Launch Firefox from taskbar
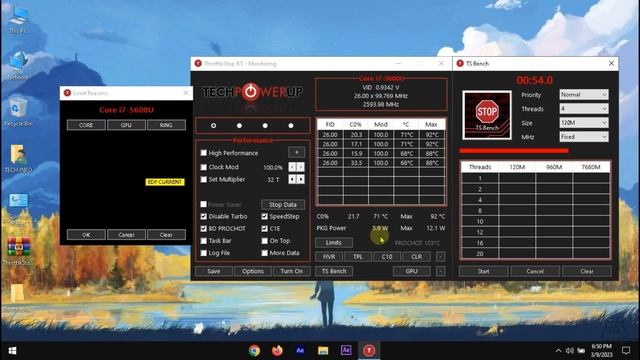Image resolution: width=640 pixels, height=360 pixels. click(277, 351)
